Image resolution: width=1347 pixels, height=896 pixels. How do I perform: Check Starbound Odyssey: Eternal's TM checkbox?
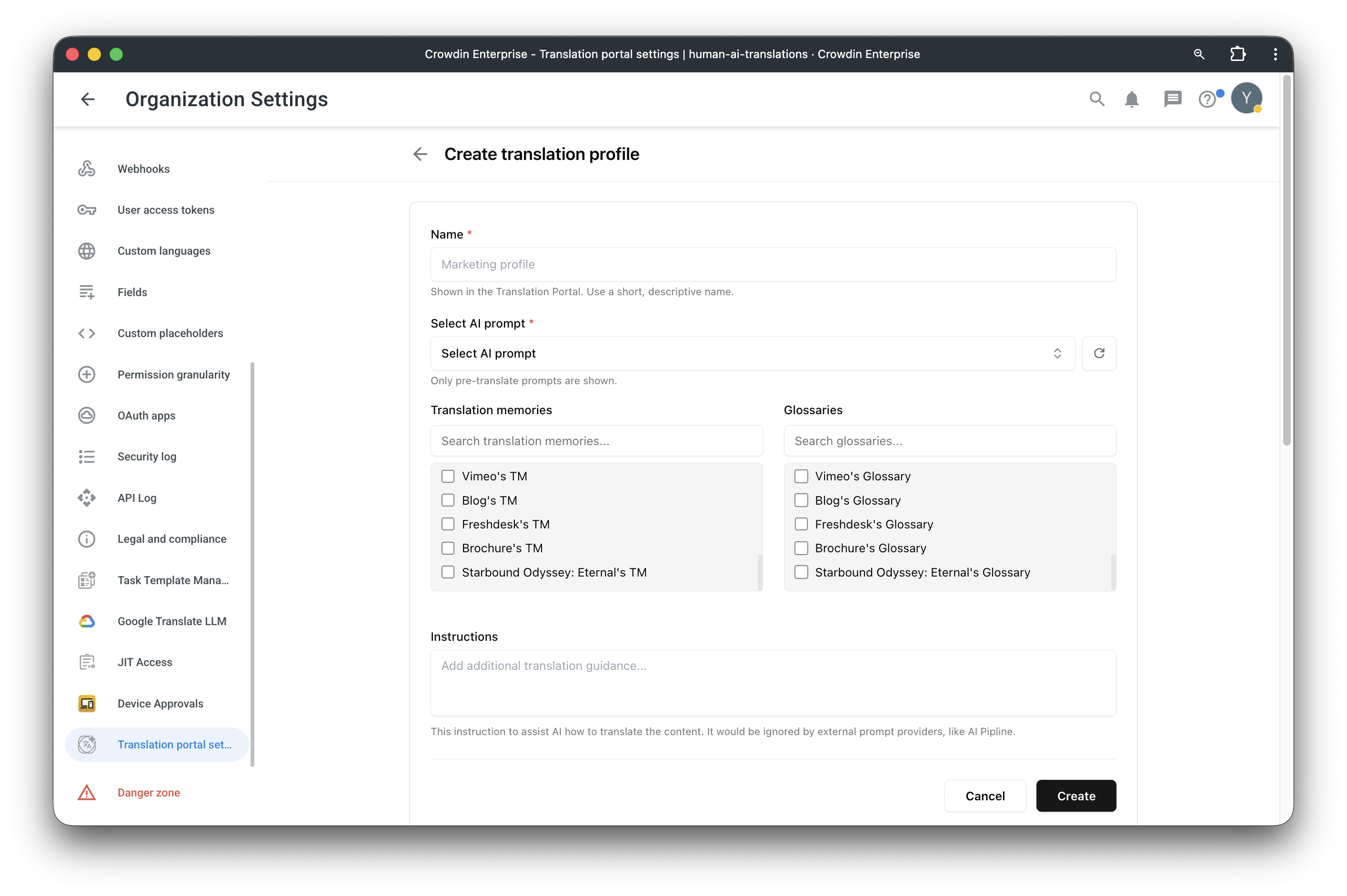(x=448, y=572)
